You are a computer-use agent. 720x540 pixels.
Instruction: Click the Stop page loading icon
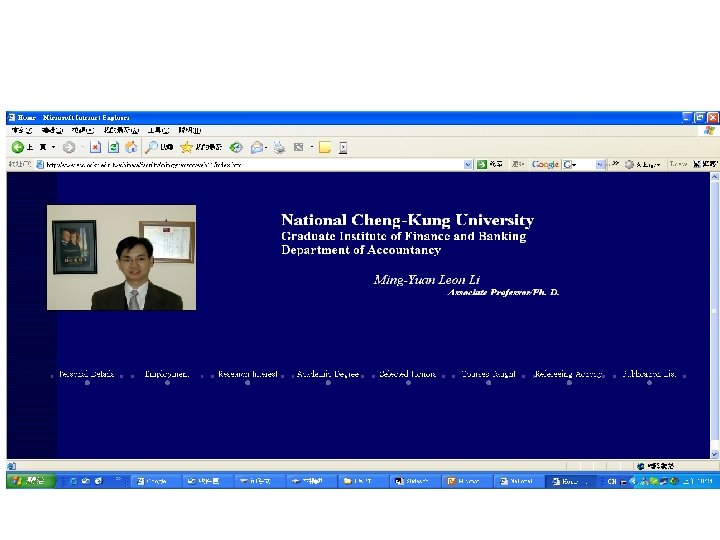click(x=96, y=147)
